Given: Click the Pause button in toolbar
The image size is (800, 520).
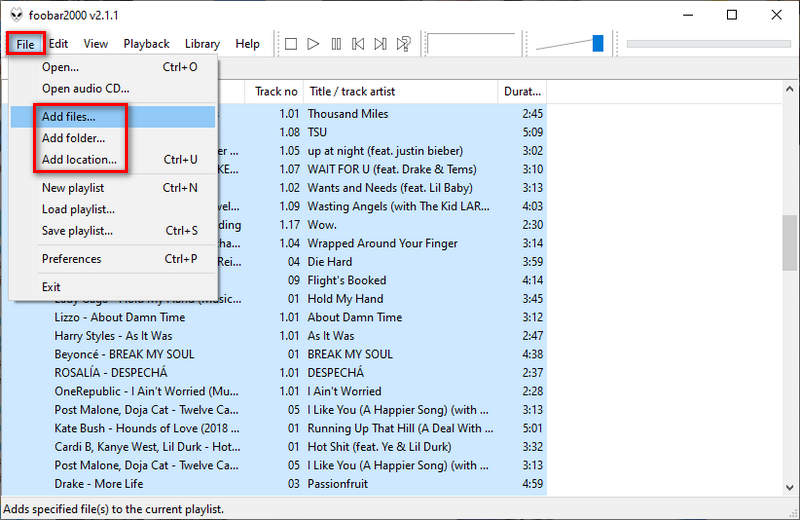Looking at the screenshot, I should tap(336, 44).
